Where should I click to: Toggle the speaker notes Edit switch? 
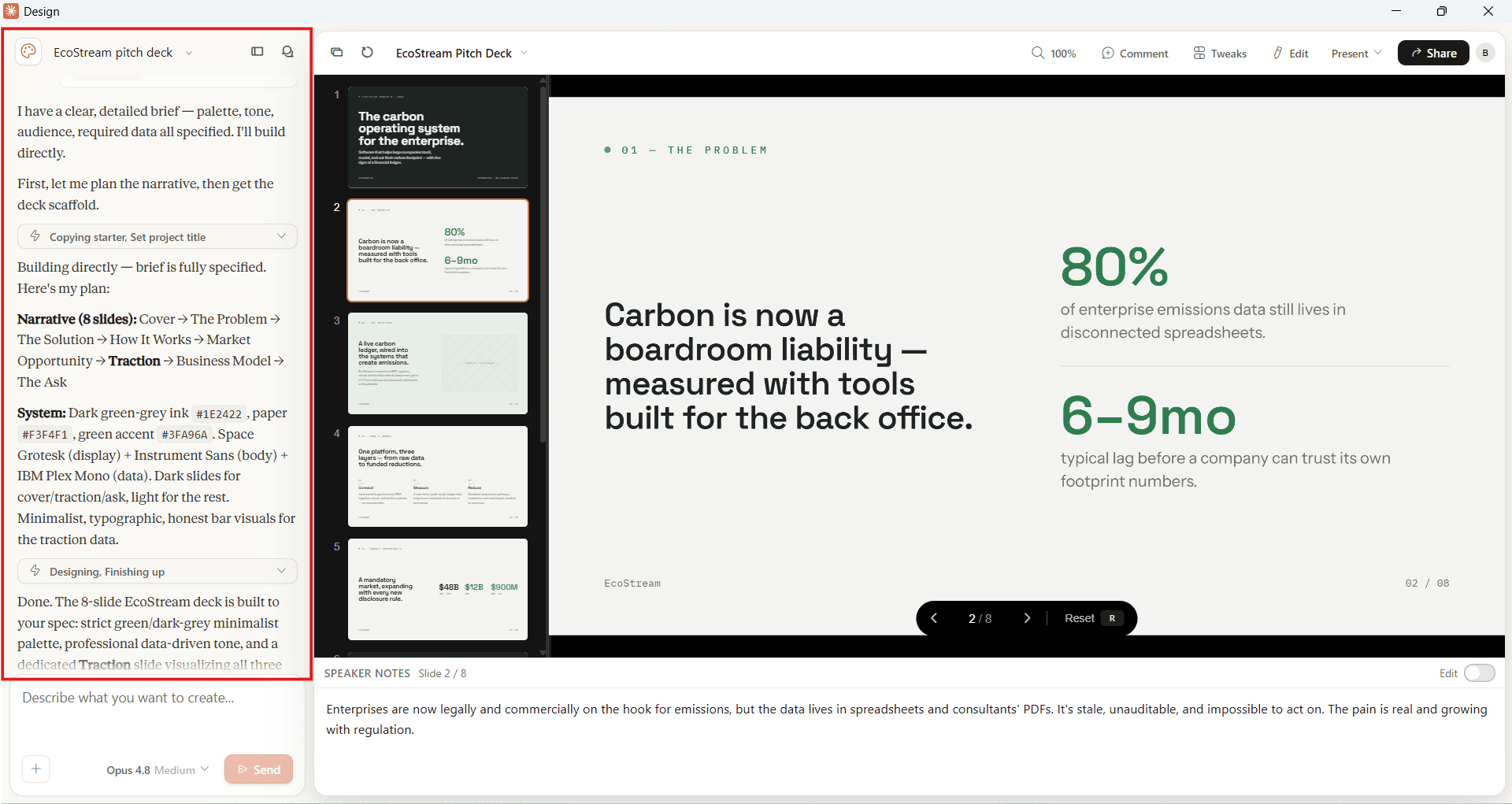pos(1479,673)
